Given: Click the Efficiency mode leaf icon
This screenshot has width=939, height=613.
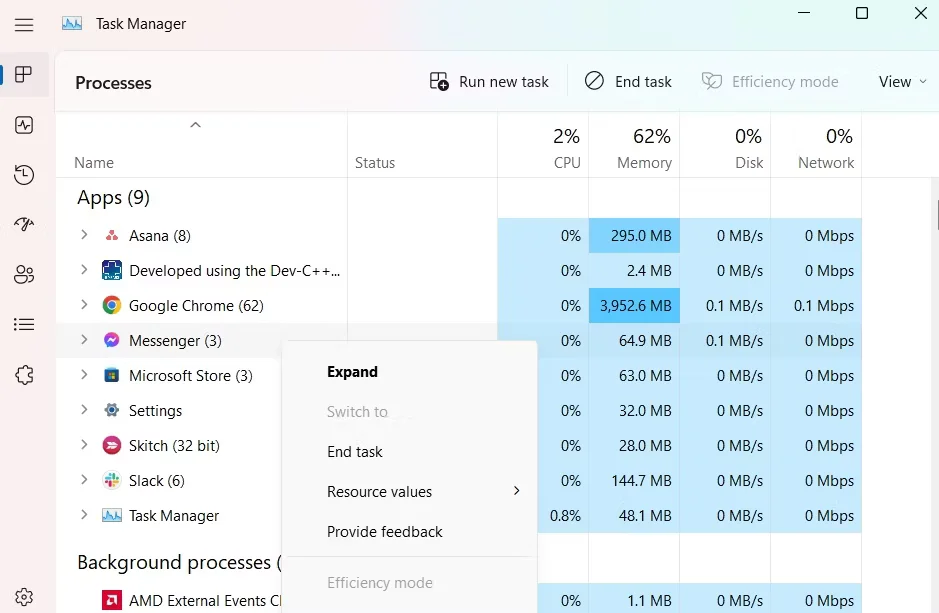Looking at the screenshot, I should (x=712, y=81).
